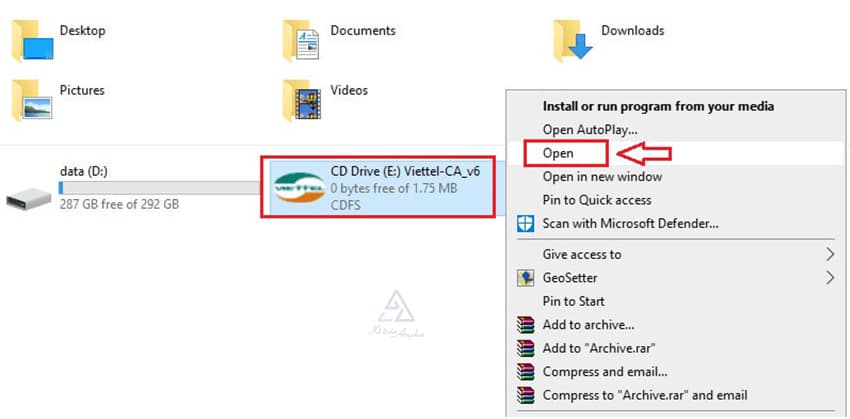Image resolution: width=850 pixels, height=419 pixels.
Task: Open the Documents folder icon
Action: coord(302,42)
